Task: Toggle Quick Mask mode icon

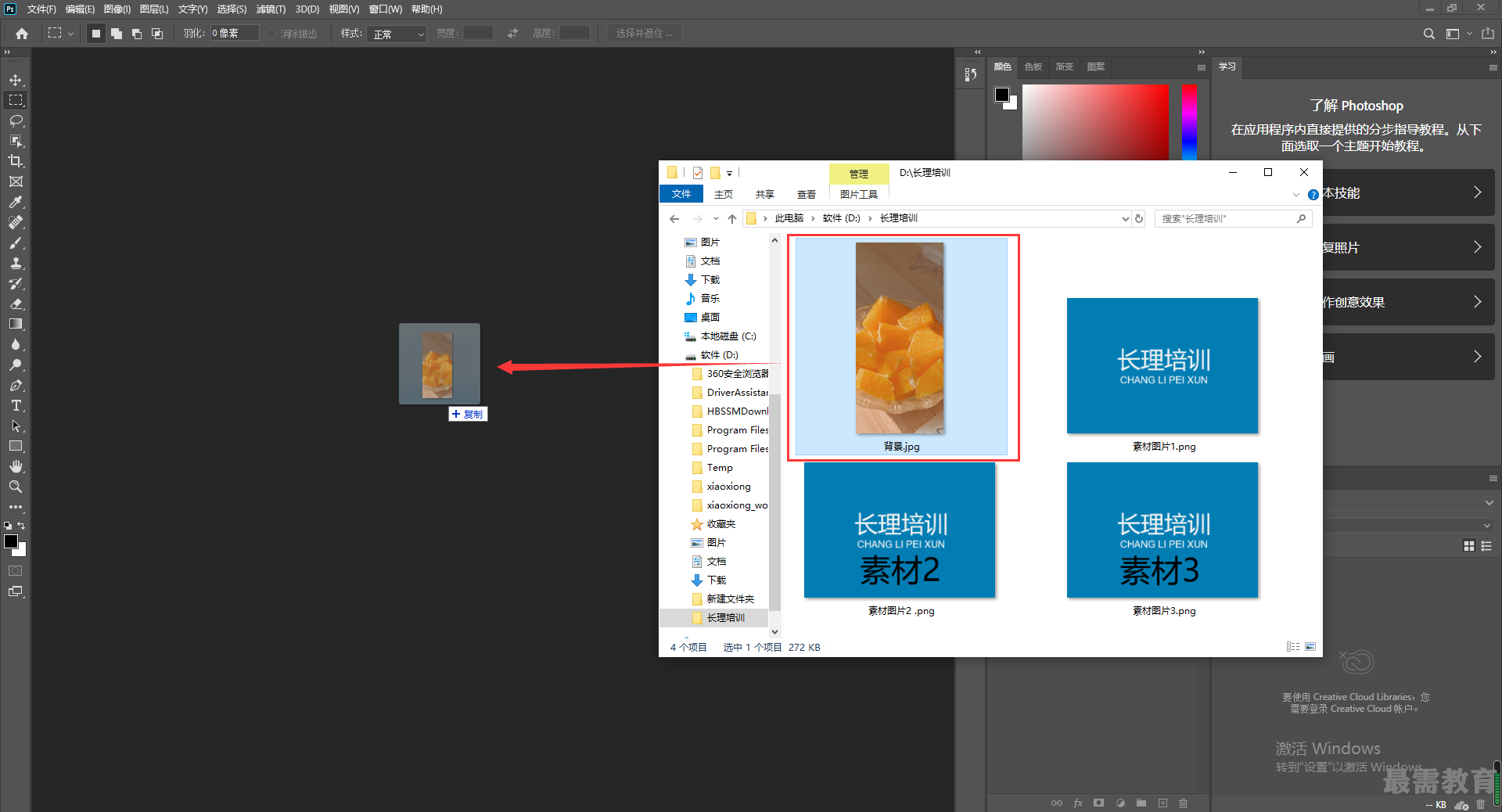Action: click(16, 571)
